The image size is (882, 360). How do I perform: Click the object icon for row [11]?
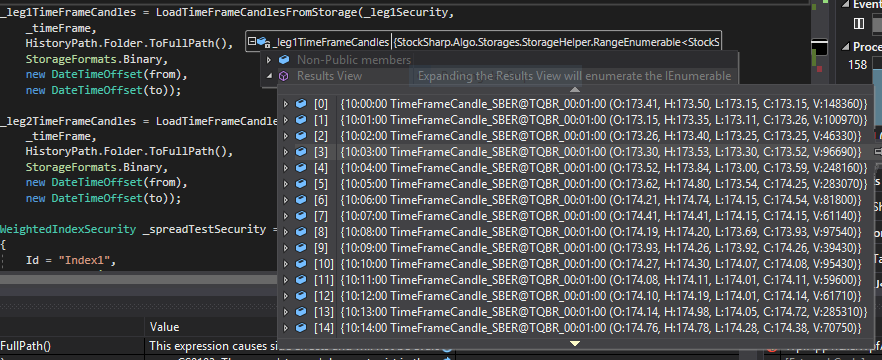tap(302, 280)
